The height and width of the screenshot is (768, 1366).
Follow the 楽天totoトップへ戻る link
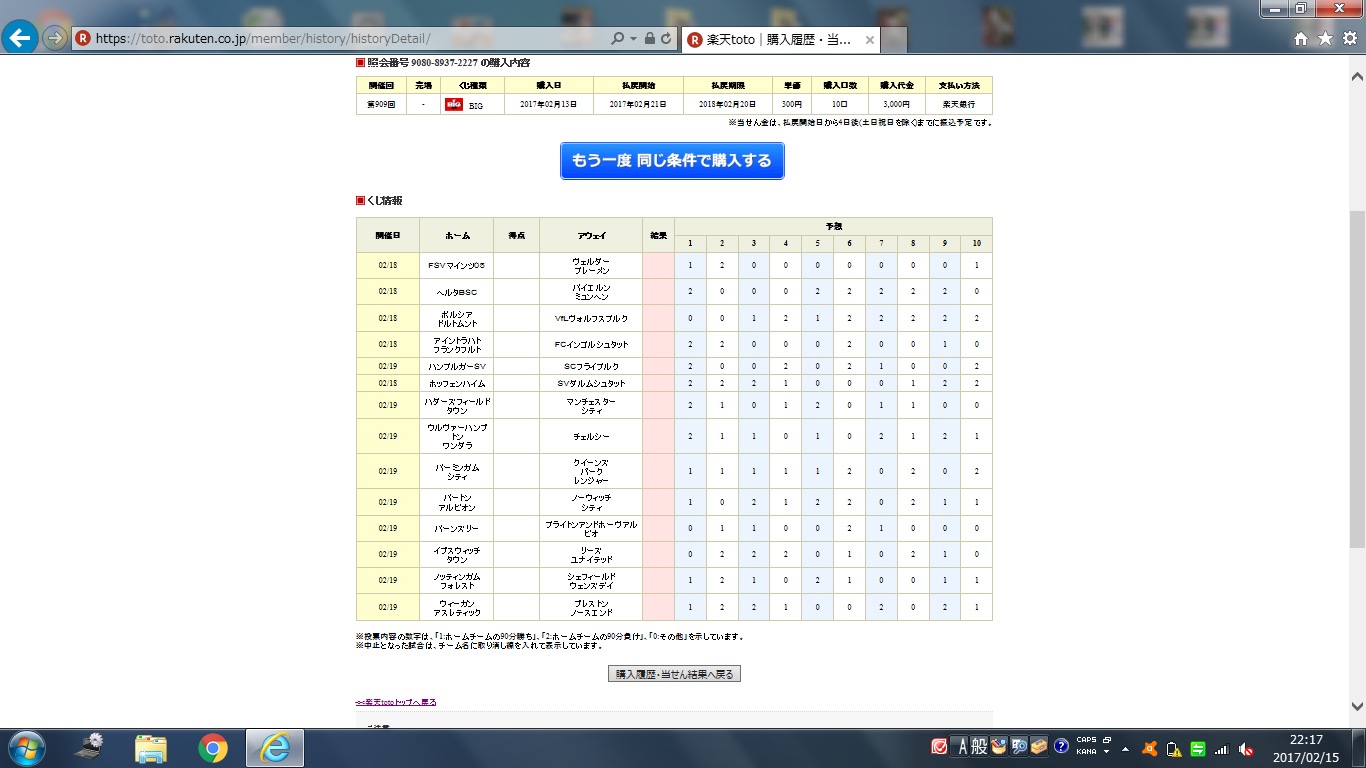tap(396, 702)
